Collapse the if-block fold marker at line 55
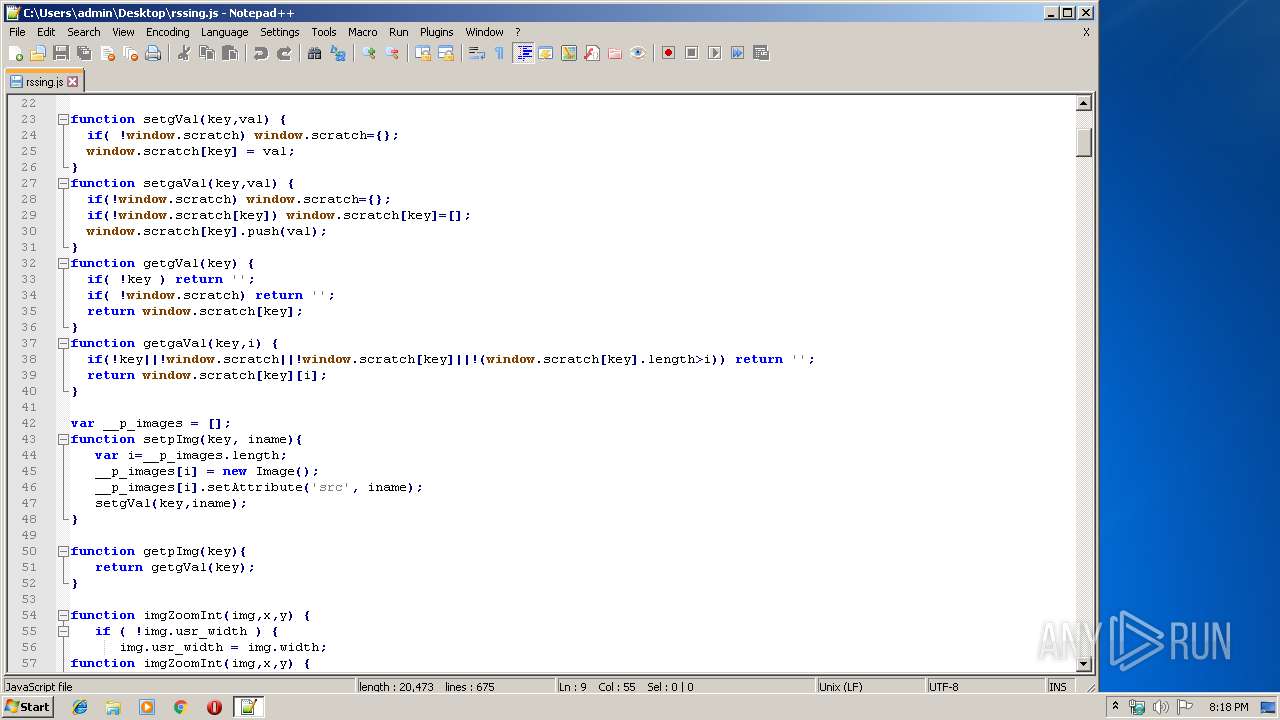This screenshot has height=720, width=1280. coord(63,631)
